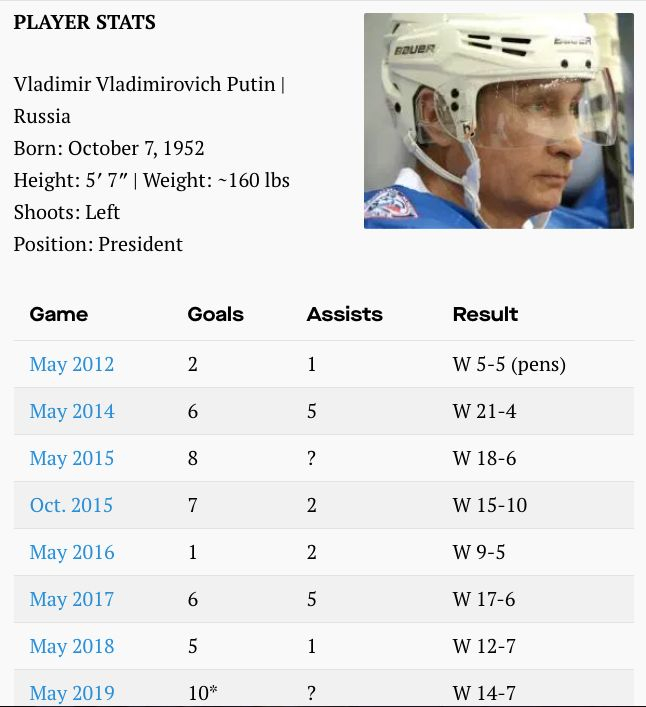Click the 10* goals cell with asterisk
646x707 pixels.
[203, 692]
